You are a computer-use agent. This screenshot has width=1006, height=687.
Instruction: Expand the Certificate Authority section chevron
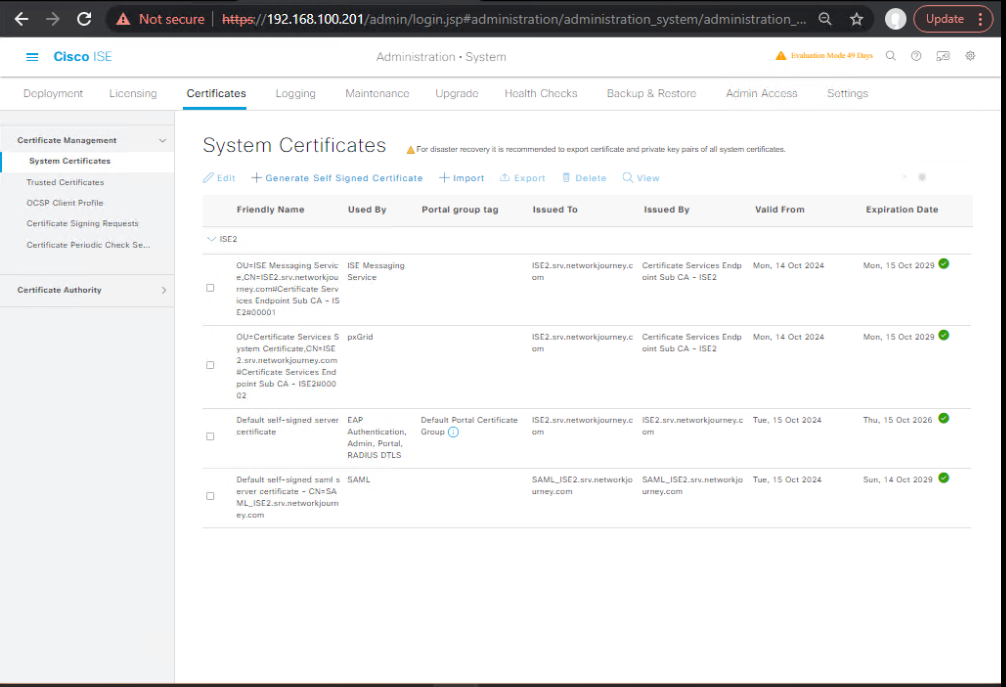point(164,291)
